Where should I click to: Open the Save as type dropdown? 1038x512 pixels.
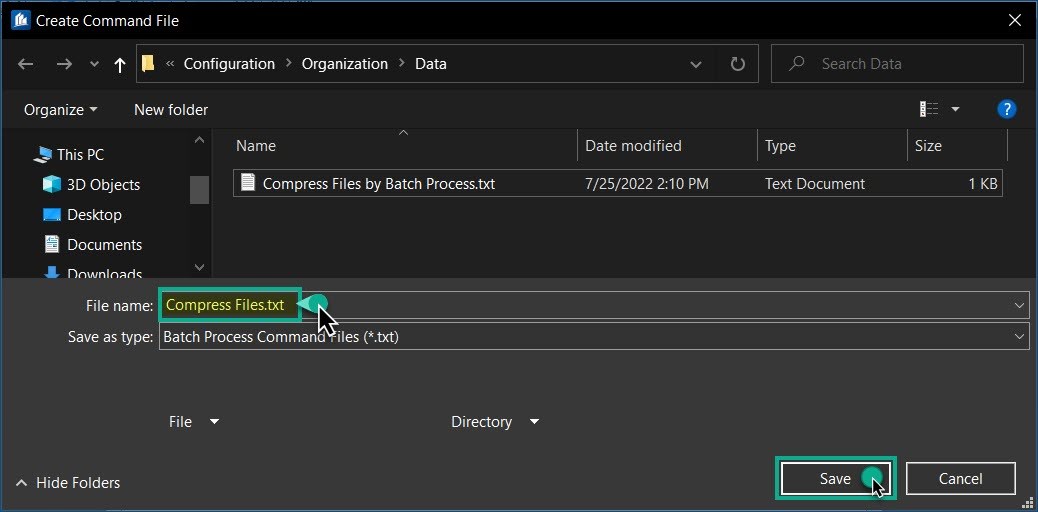[1019, 337]
